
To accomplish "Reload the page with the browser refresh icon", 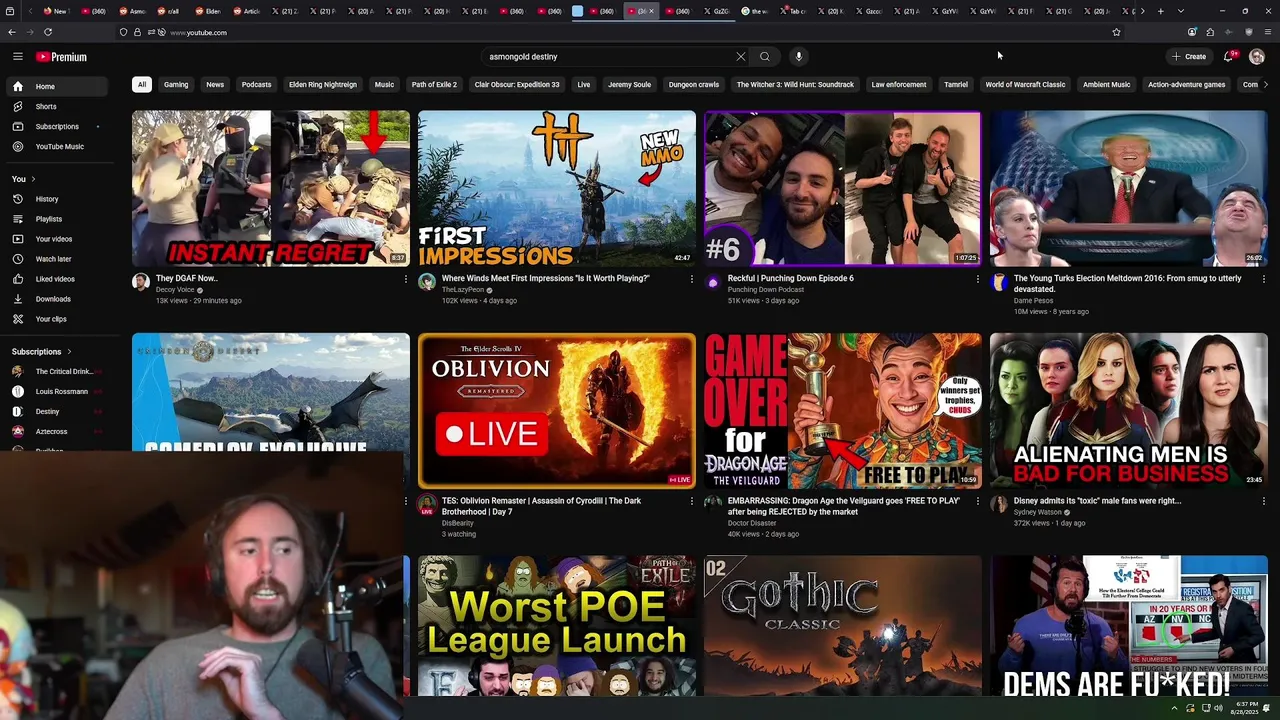I will (x=48, y=32).
